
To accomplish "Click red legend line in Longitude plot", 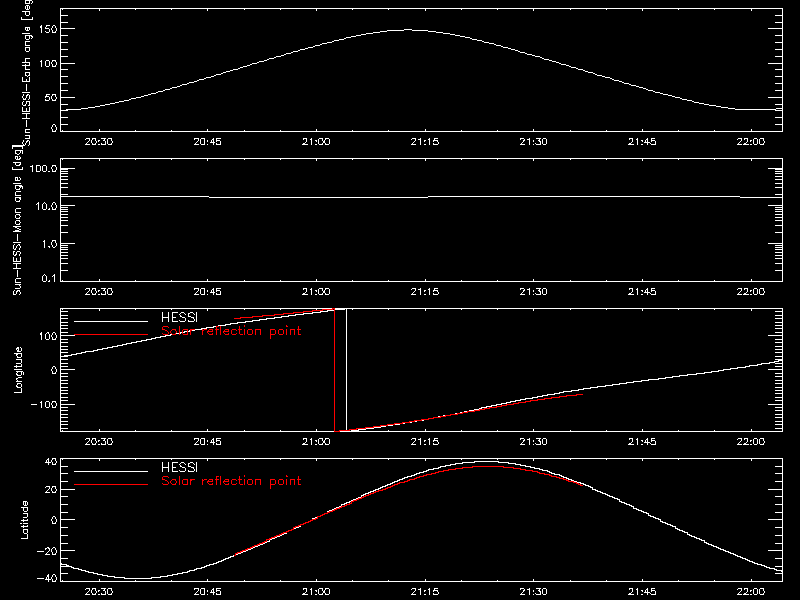I will 111,335.
